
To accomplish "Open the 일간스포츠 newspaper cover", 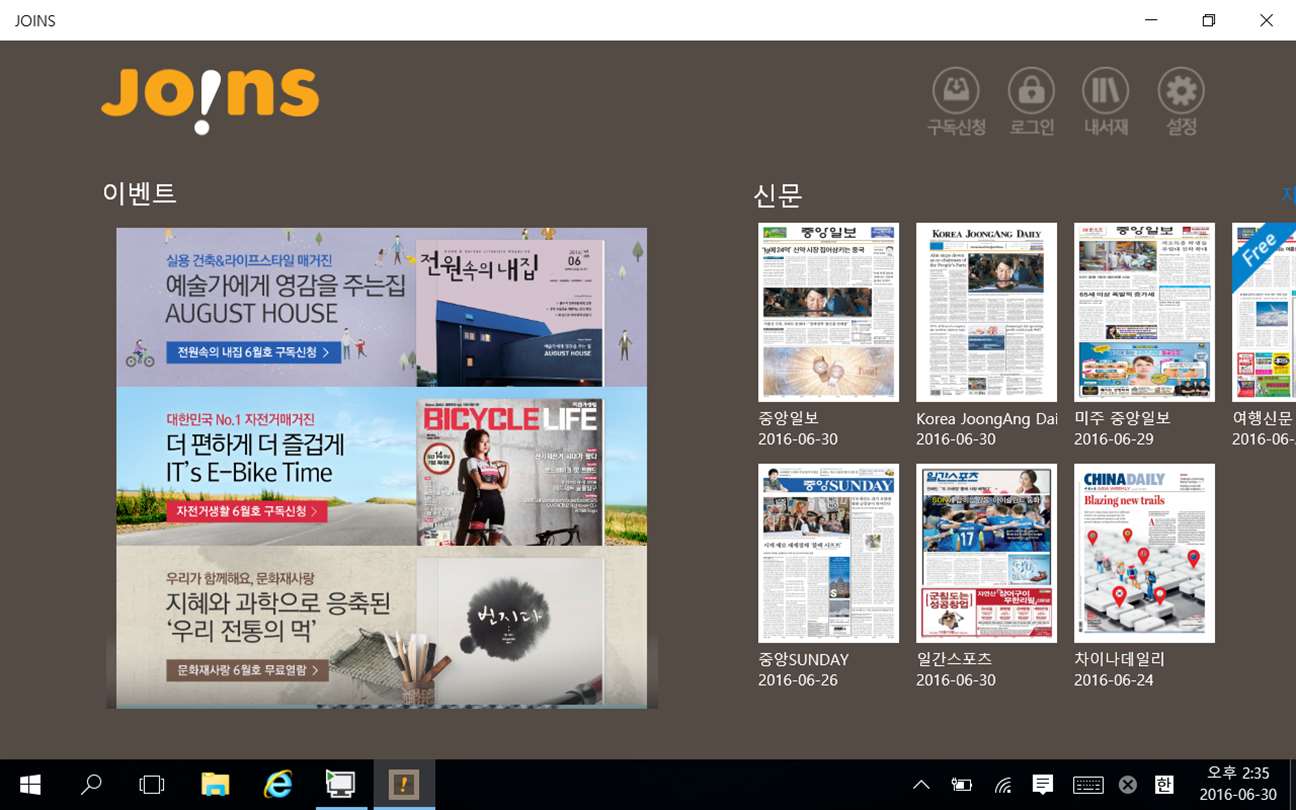I will click(986, 553).
